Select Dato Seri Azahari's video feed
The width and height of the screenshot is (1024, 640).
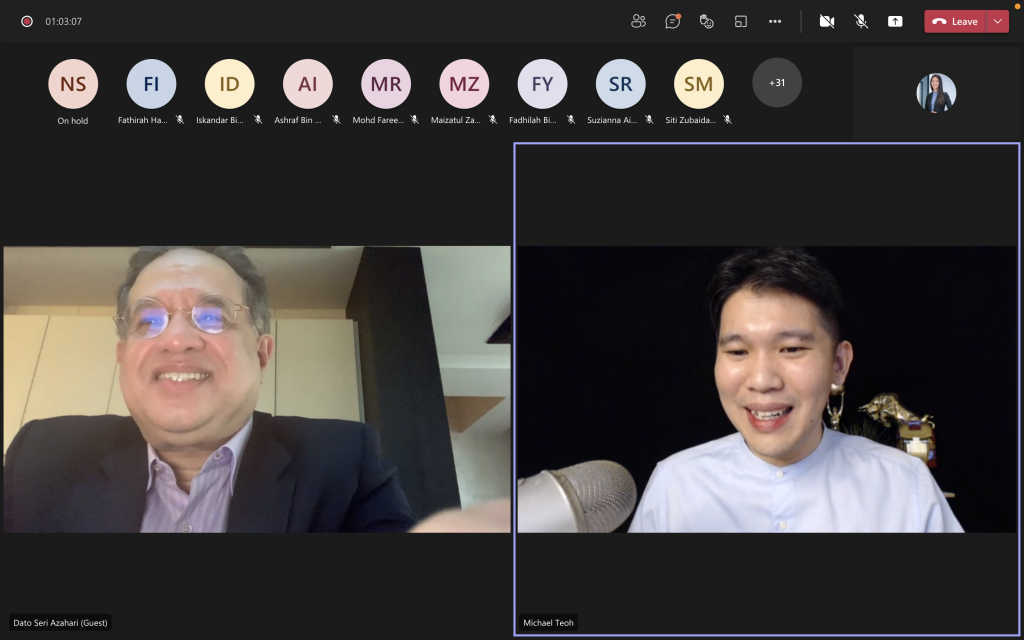coord(256,389)
